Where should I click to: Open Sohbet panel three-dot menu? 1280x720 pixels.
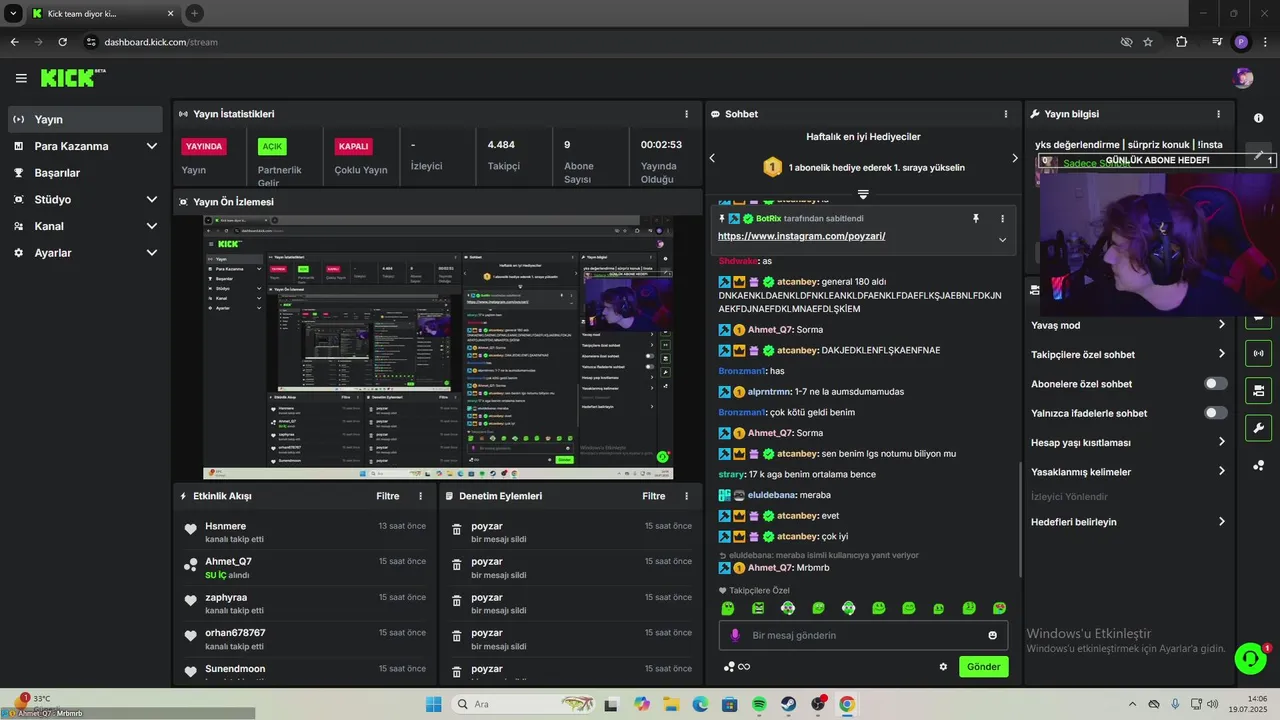[1006, 114]
